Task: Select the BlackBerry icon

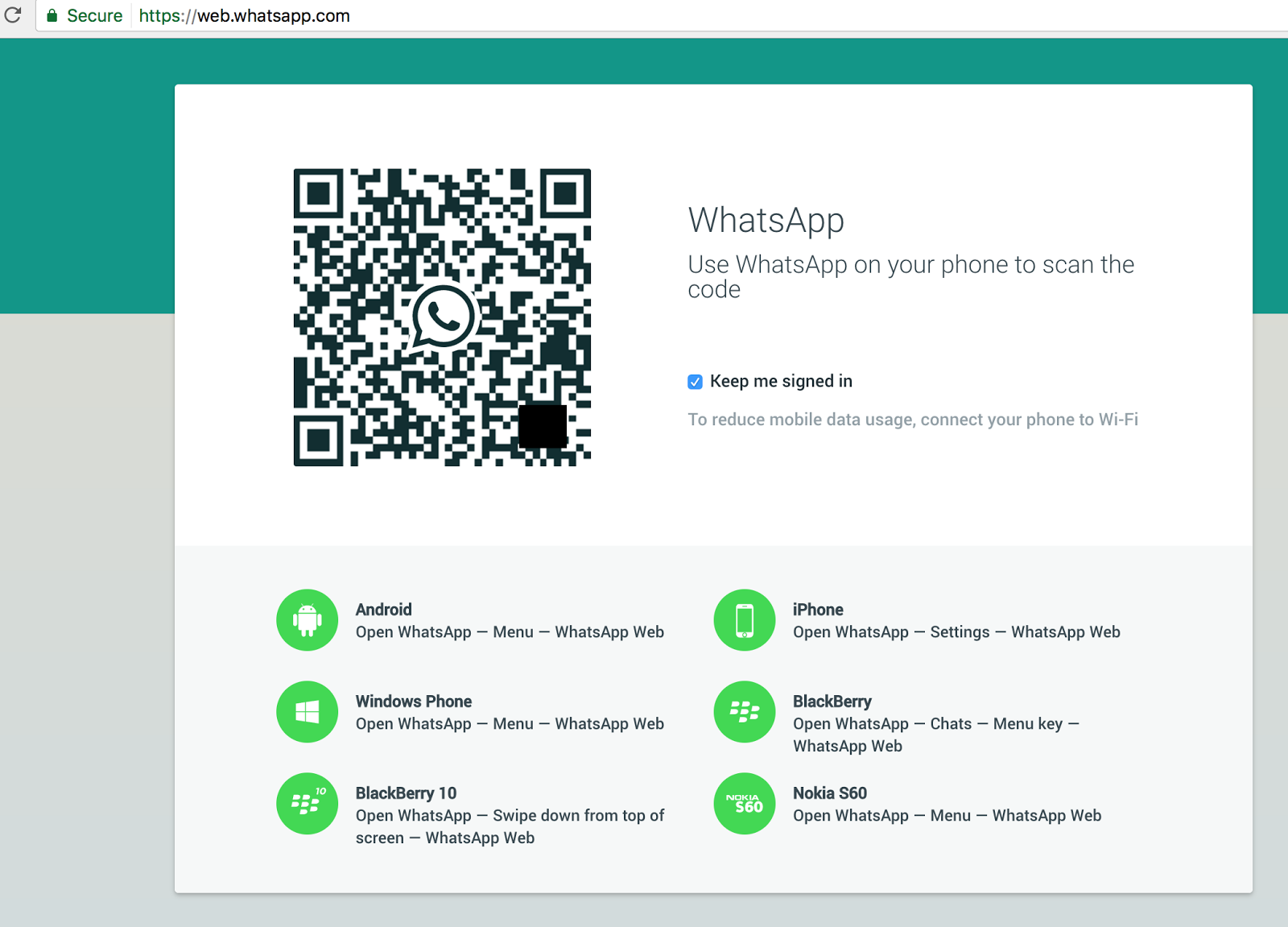Action: coord(744,712)
